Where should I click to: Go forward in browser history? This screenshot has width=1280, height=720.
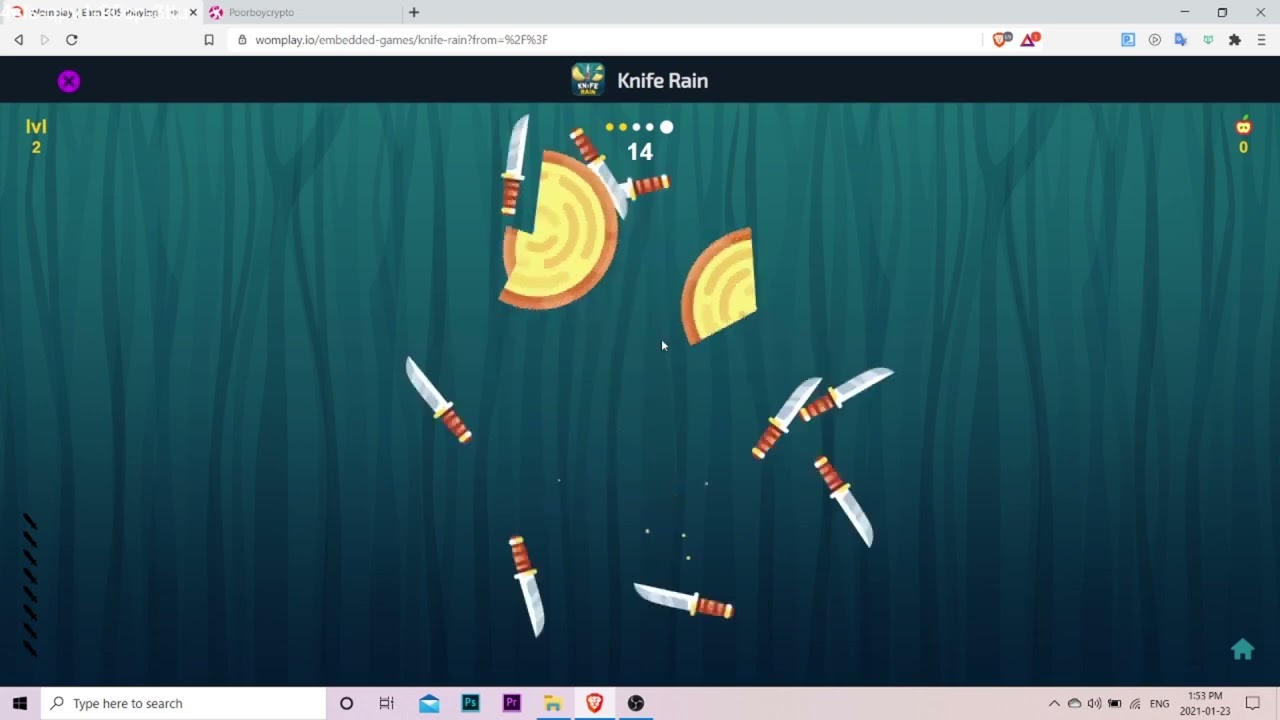click(44, 40)
